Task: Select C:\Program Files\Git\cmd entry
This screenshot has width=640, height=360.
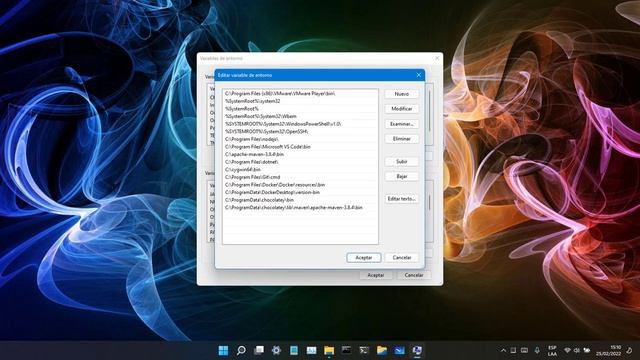Action: click(300, 177)
